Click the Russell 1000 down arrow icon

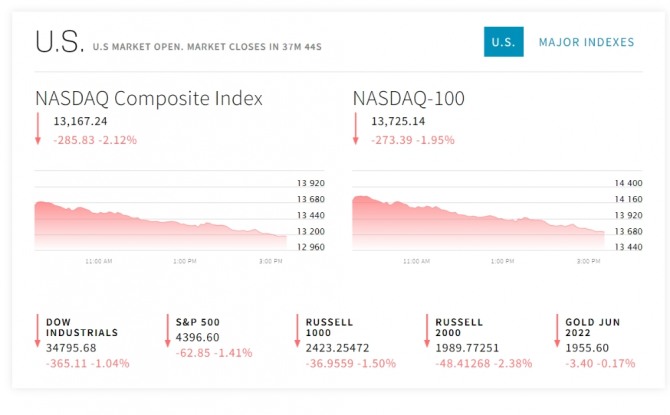[297, 331]
